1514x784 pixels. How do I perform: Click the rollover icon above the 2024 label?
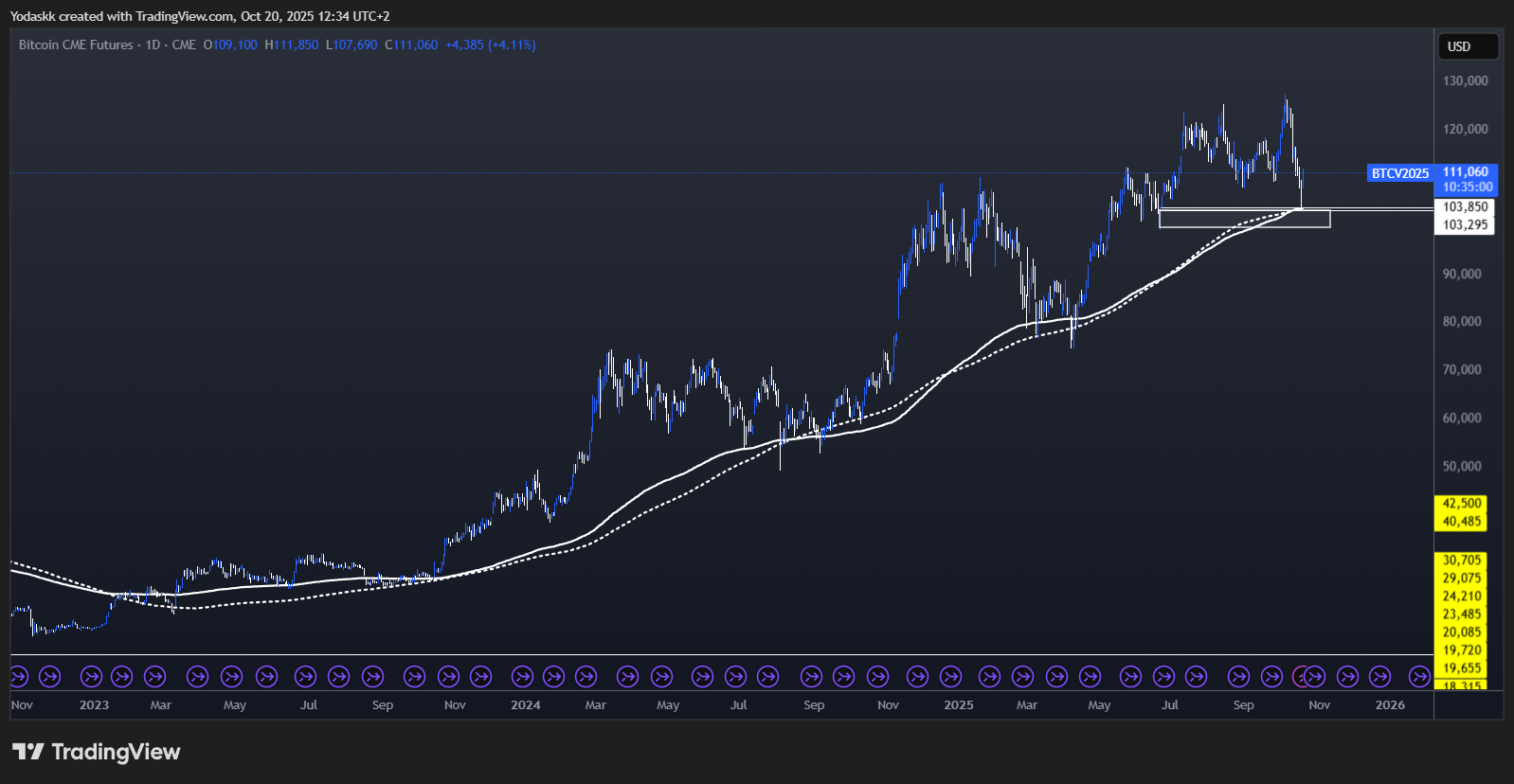522,677
